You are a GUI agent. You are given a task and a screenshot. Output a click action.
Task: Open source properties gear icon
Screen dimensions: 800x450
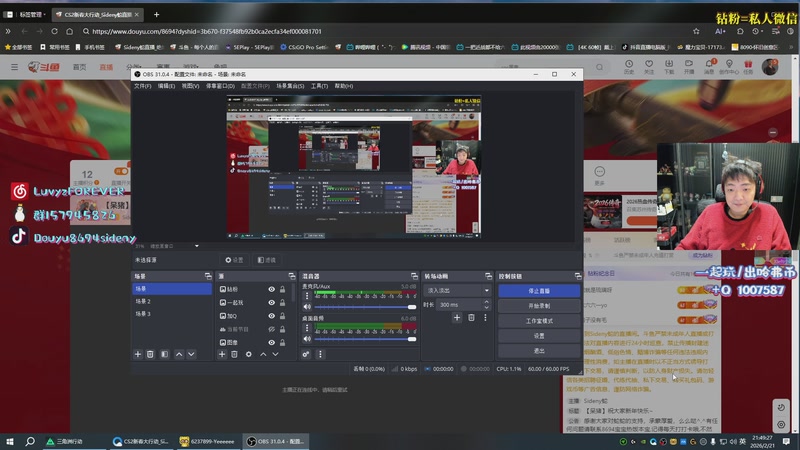point(248,354)
